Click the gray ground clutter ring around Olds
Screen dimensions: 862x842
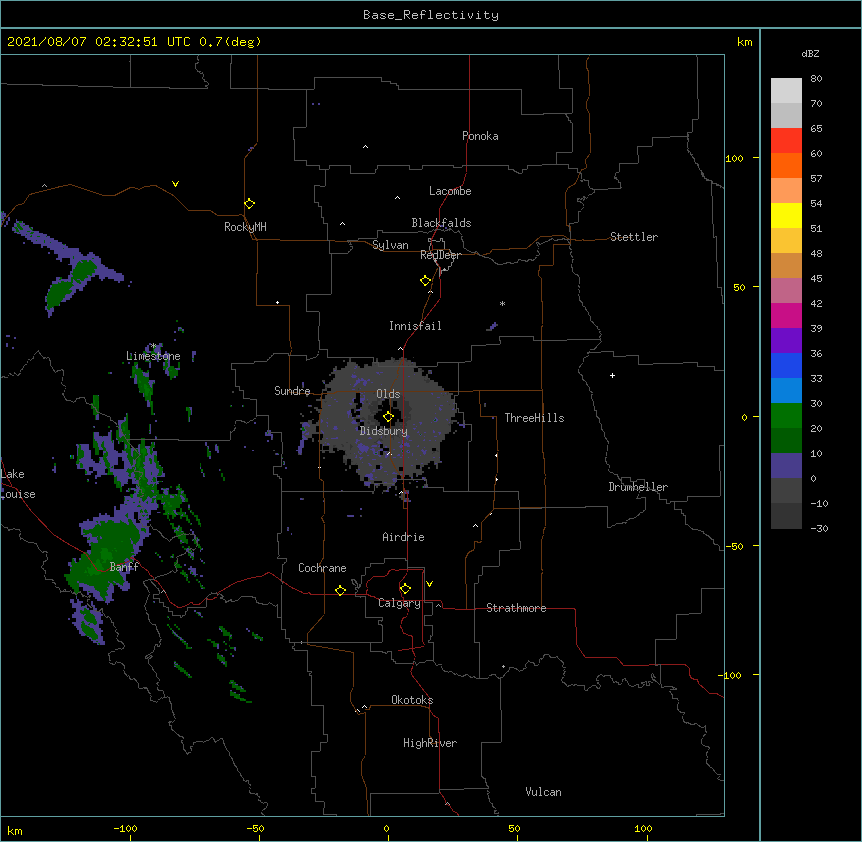click(x=389, y=423)
